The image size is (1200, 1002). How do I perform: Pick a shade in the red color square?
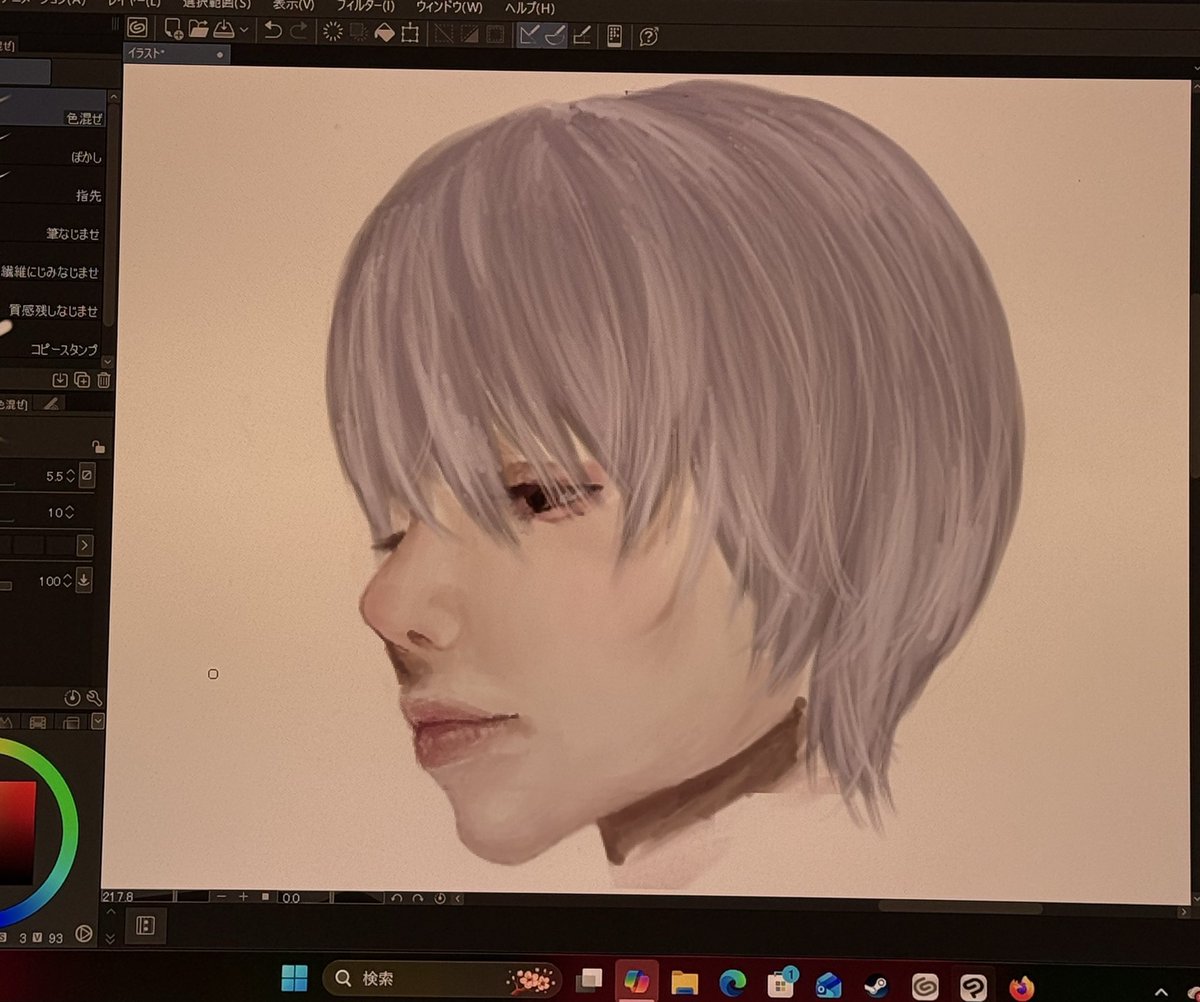click(x=16, y=832)
